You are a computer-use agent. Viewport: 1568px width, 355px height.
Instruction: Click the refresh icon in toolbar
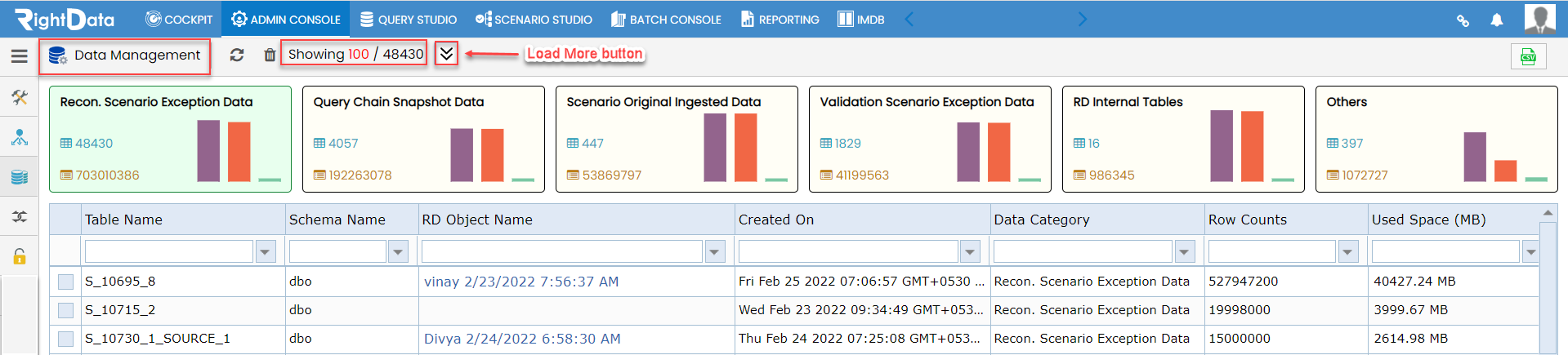pyautogui.click(x=237, y=55)
